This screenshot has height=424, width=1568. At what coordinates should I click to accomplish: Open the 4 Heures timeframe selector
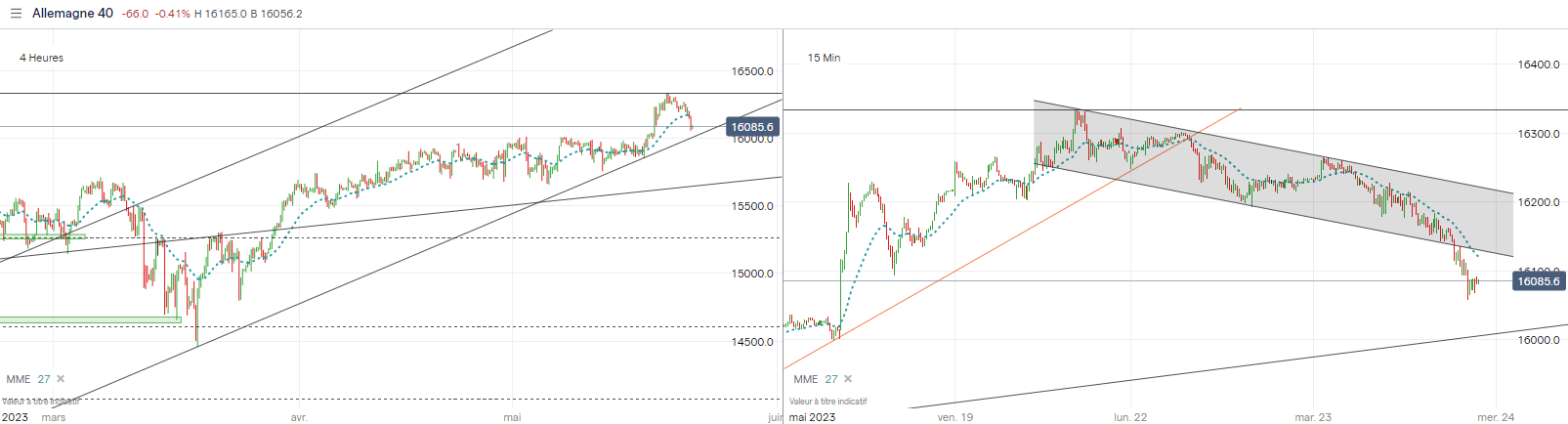(x=41, y=58)
